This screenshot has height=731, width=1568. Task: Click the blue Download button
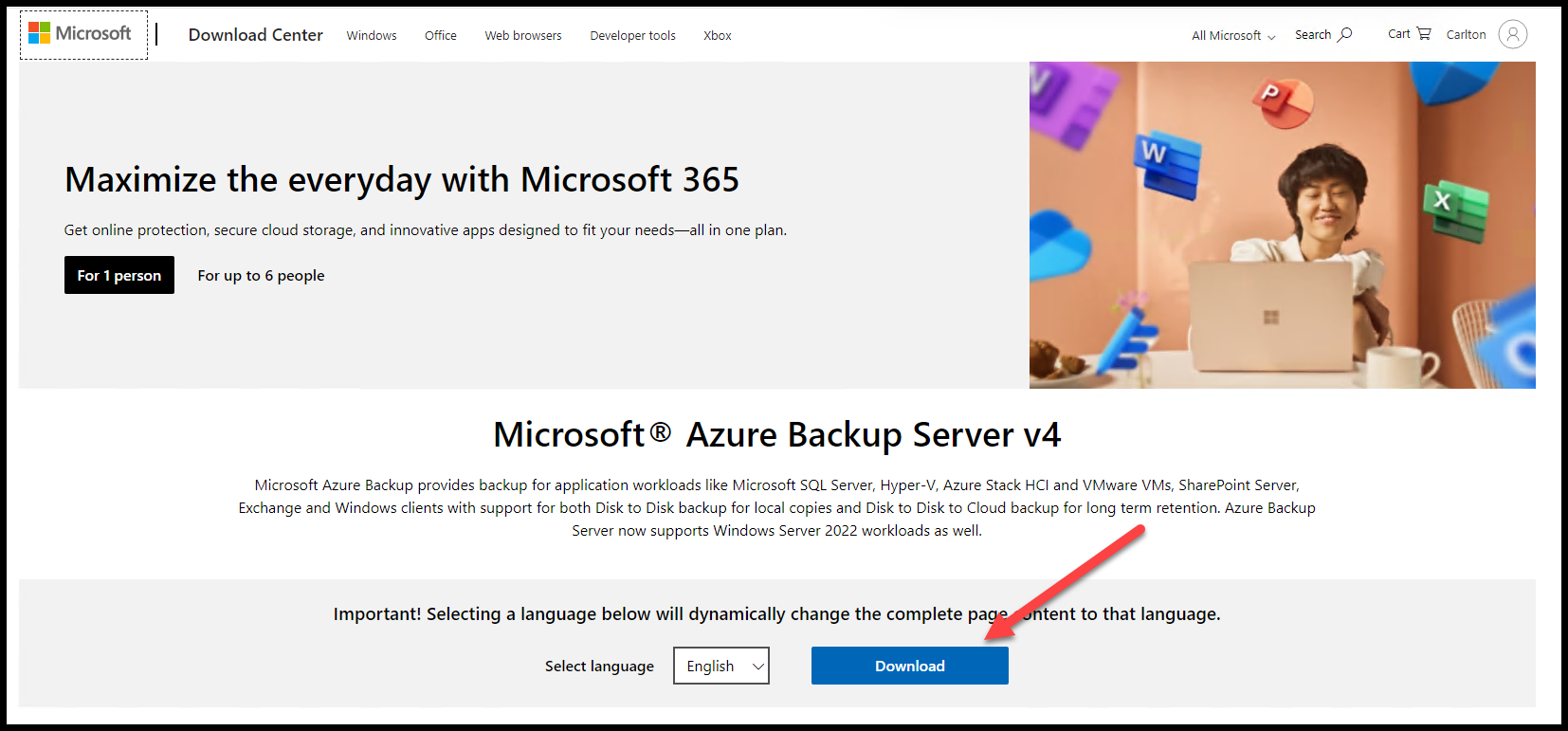click(x=910, y=666)
